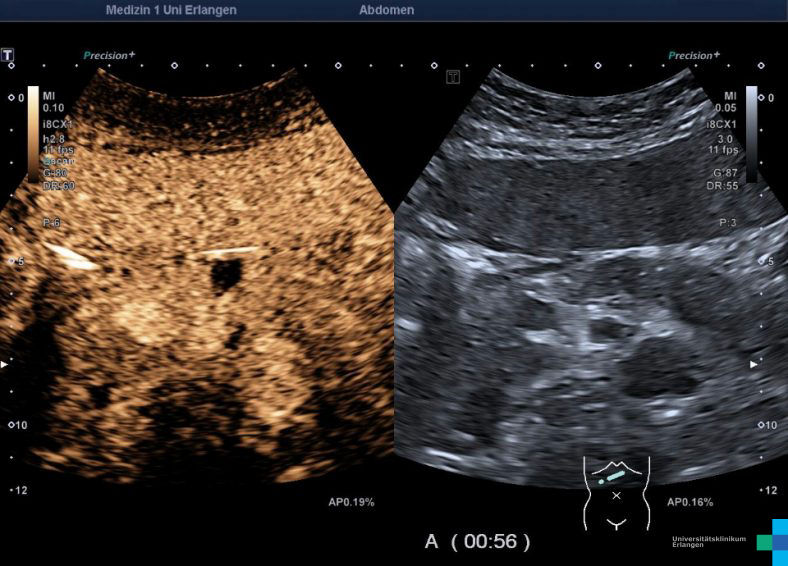Click the MI 0.10 value on left panel
Screen dimensions: 788x566
[x=52, y=101]
